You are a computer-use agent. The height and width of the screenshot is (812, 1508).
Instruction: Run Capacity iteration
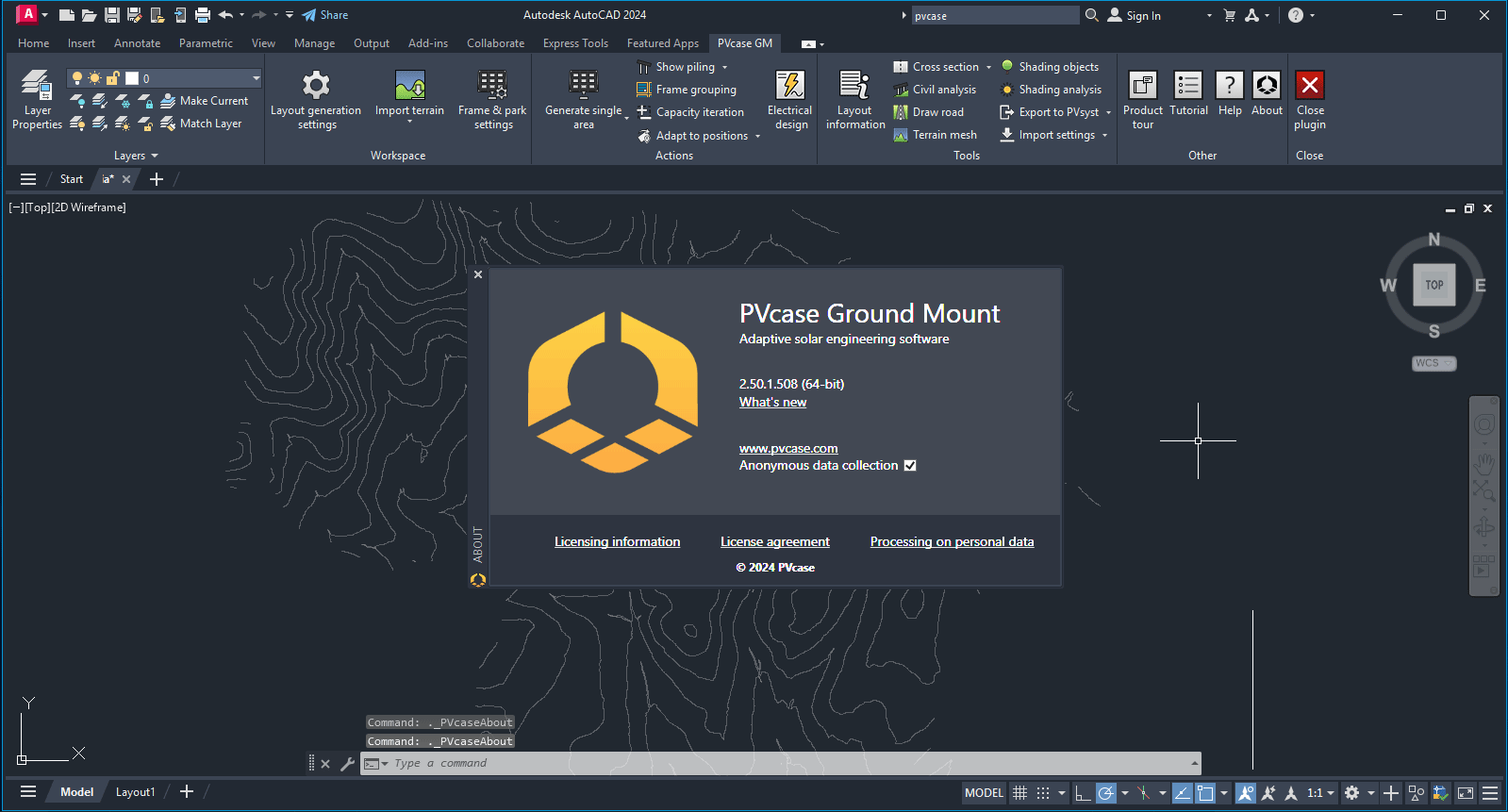click(x=690, y=112)
